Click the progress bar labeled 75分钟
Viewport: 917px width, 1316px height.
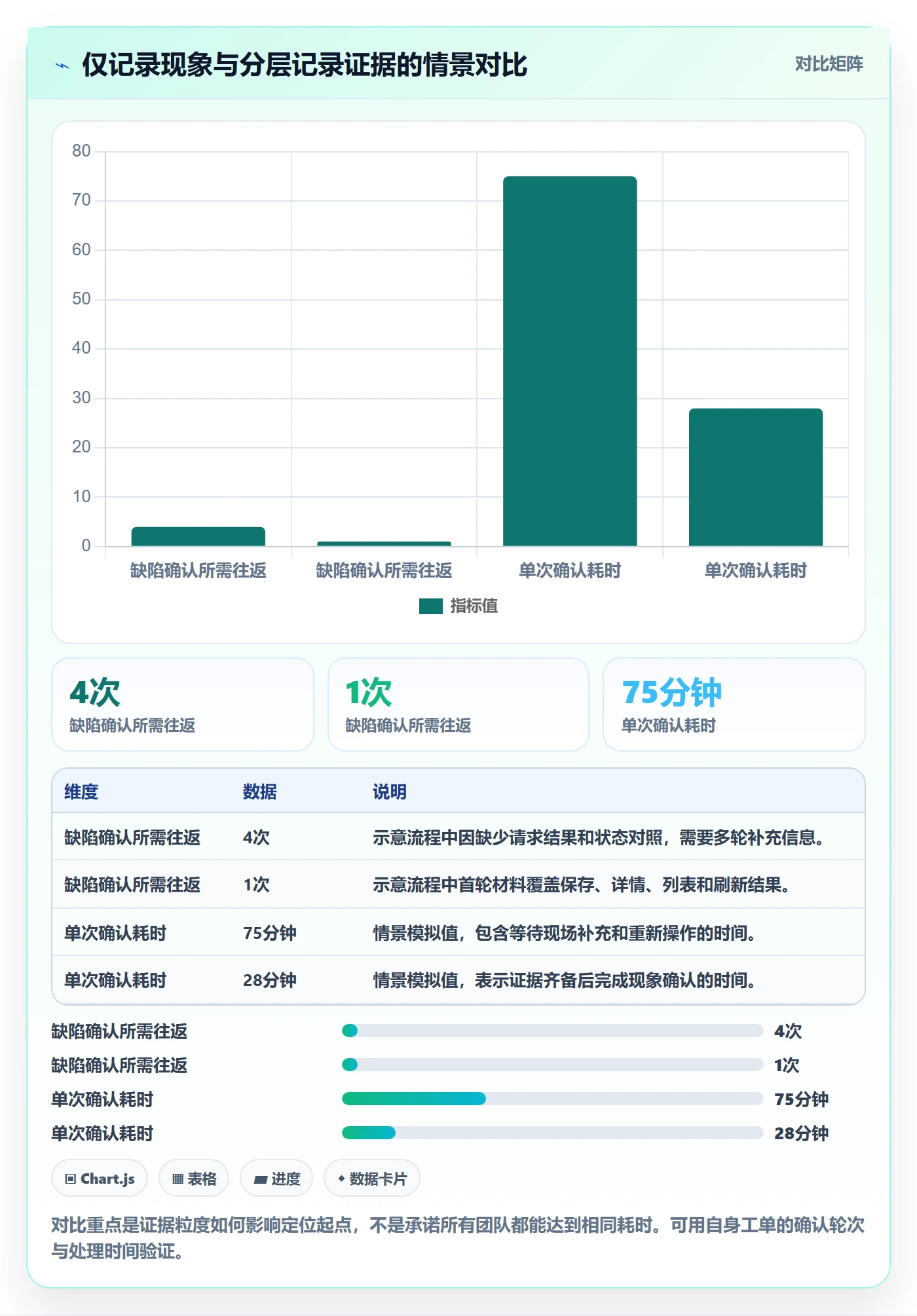(x=553, y=1099)
